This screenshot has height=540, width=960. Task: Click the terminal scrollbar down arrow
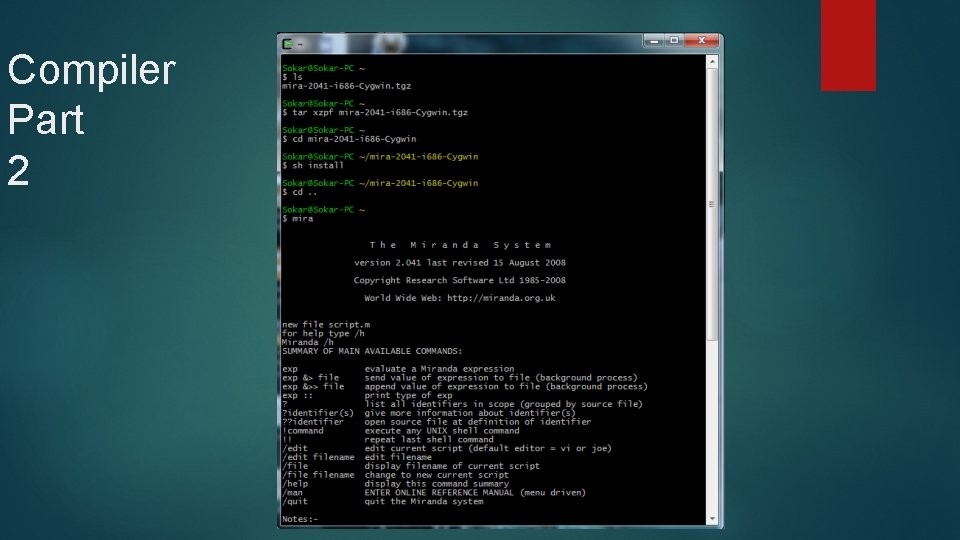tap(712, 519)
